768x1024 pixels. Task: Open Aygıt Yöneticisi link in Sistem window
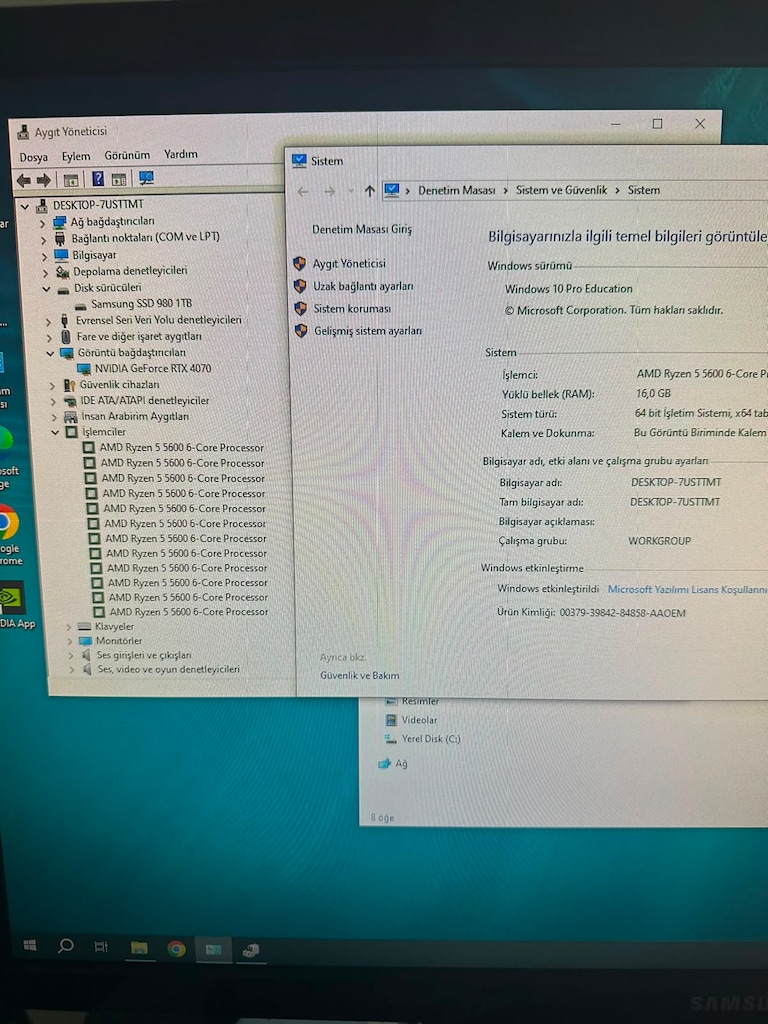click(349, 264)
